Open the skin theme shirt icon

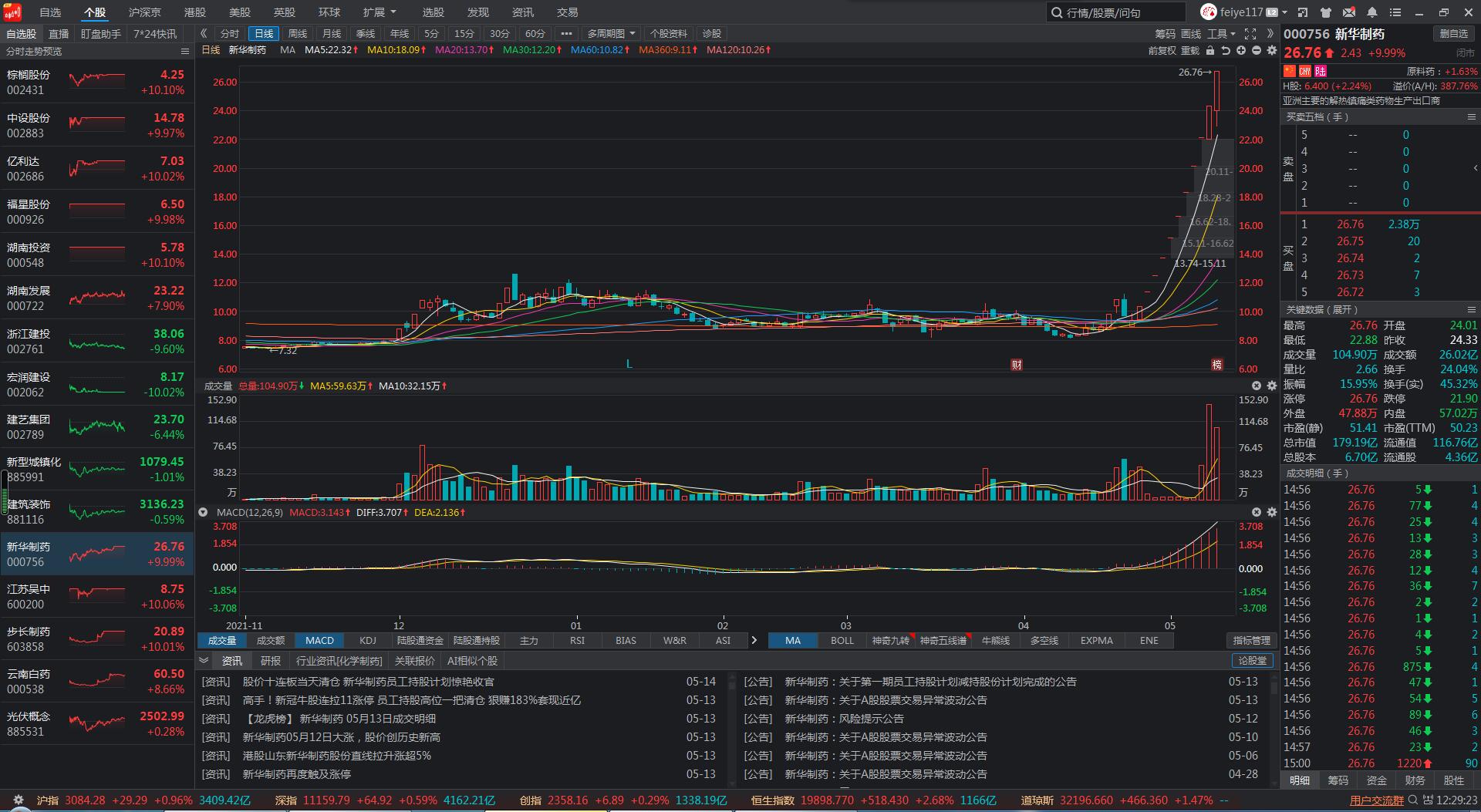(x=1326, y=12)
